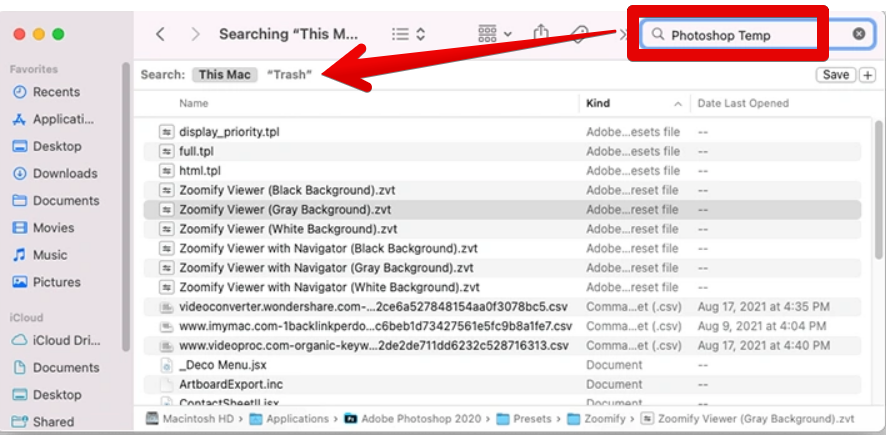Click the sidebar vertical scrollbar
This screenshot has height=435, width=886.
tap(126, 206)
